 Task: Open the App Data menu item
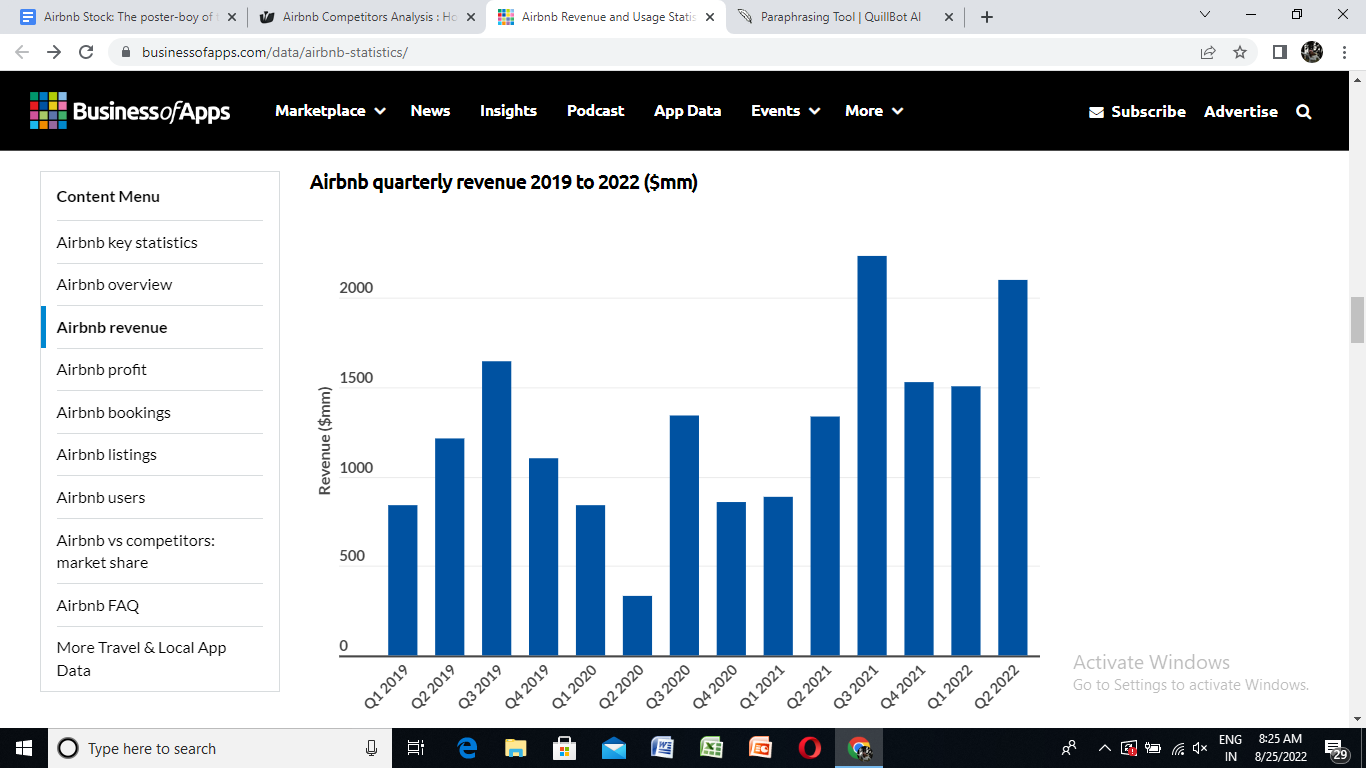tap(687, 111)
